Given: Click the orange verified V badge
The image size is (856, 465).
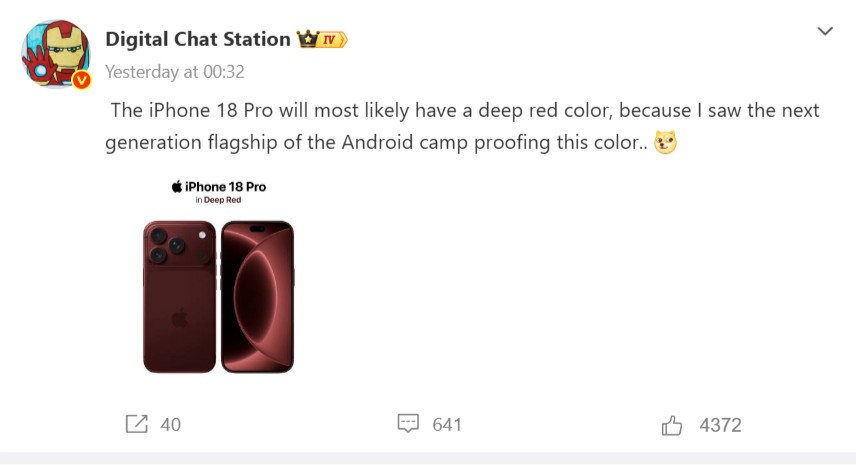Looking at the screenshot, I should click(x=82, y=80).
